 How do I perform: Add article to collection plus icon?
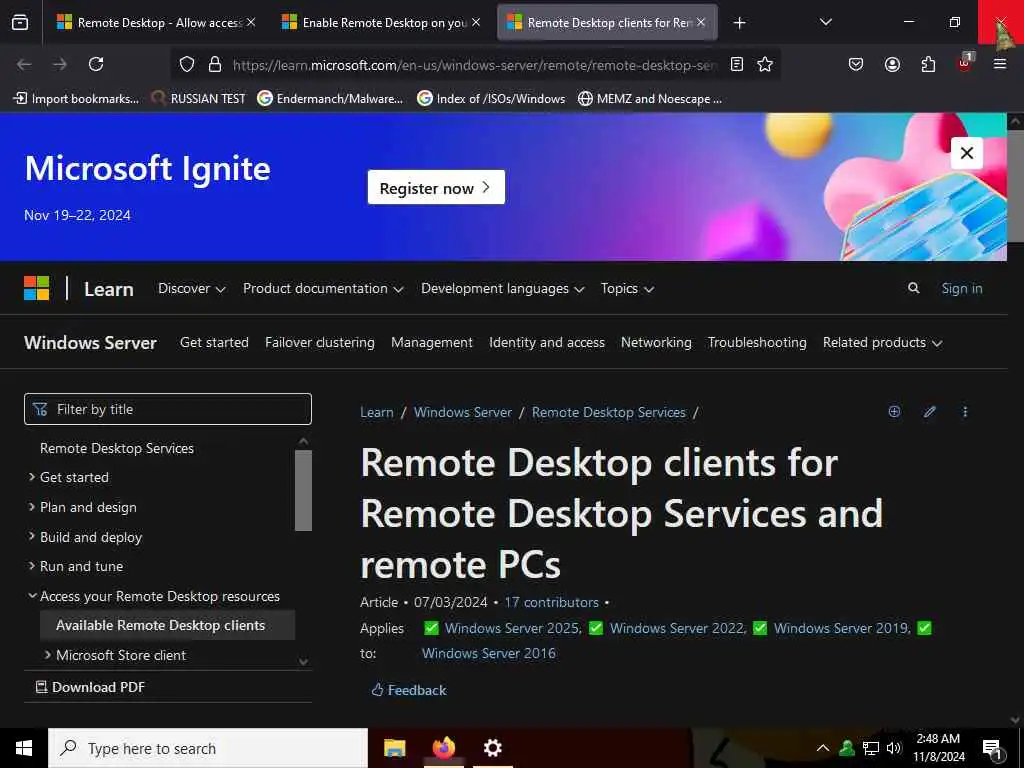895,411
